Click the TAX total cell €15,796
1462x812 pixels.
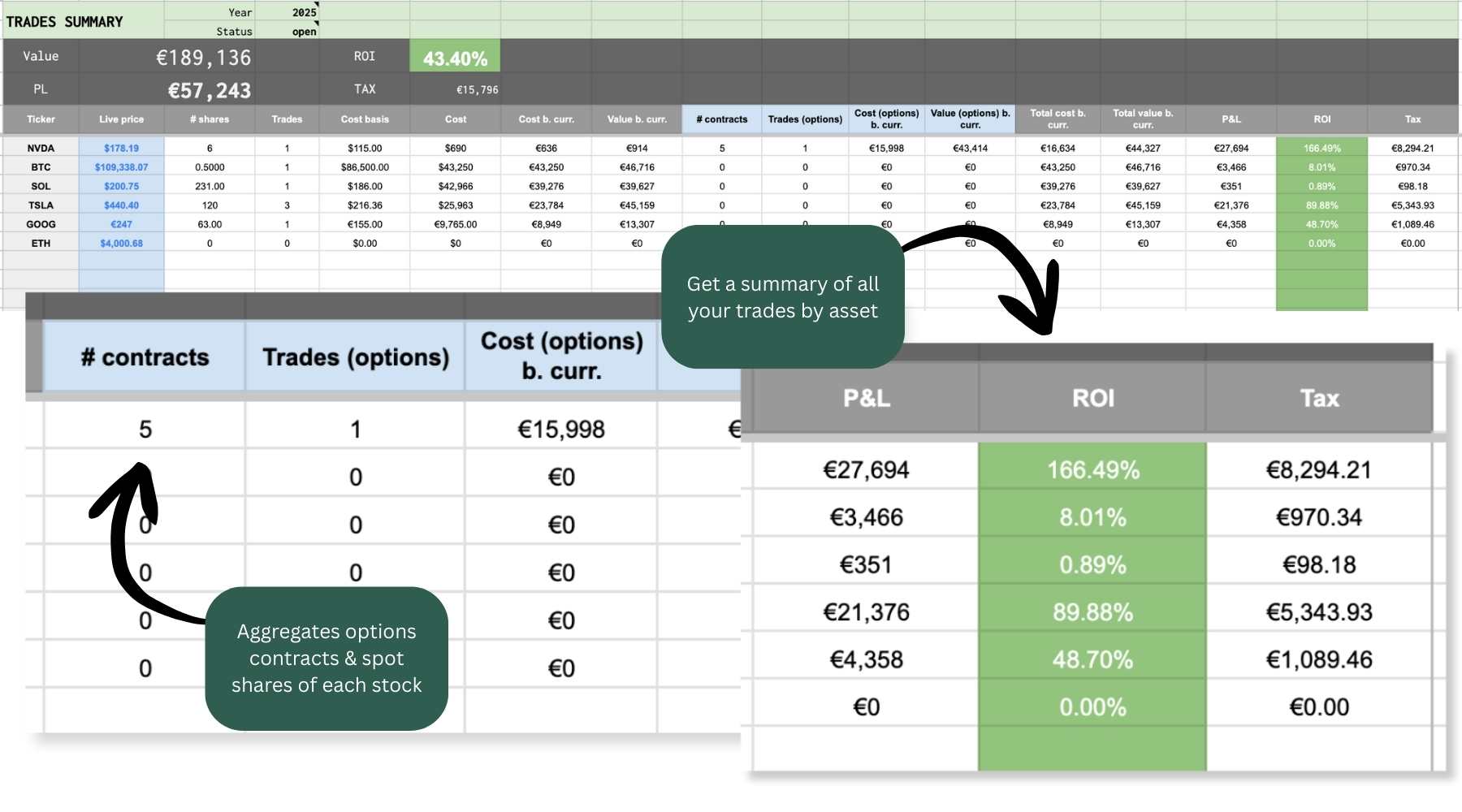tap(477, 90)
